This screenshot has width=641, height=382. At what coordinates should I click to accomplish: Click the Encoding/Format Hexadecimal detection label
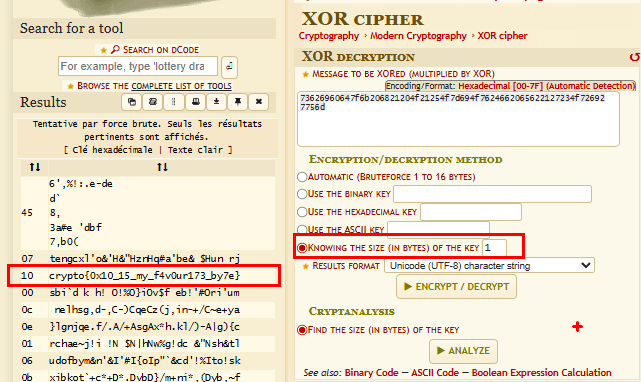coord(510,86)
